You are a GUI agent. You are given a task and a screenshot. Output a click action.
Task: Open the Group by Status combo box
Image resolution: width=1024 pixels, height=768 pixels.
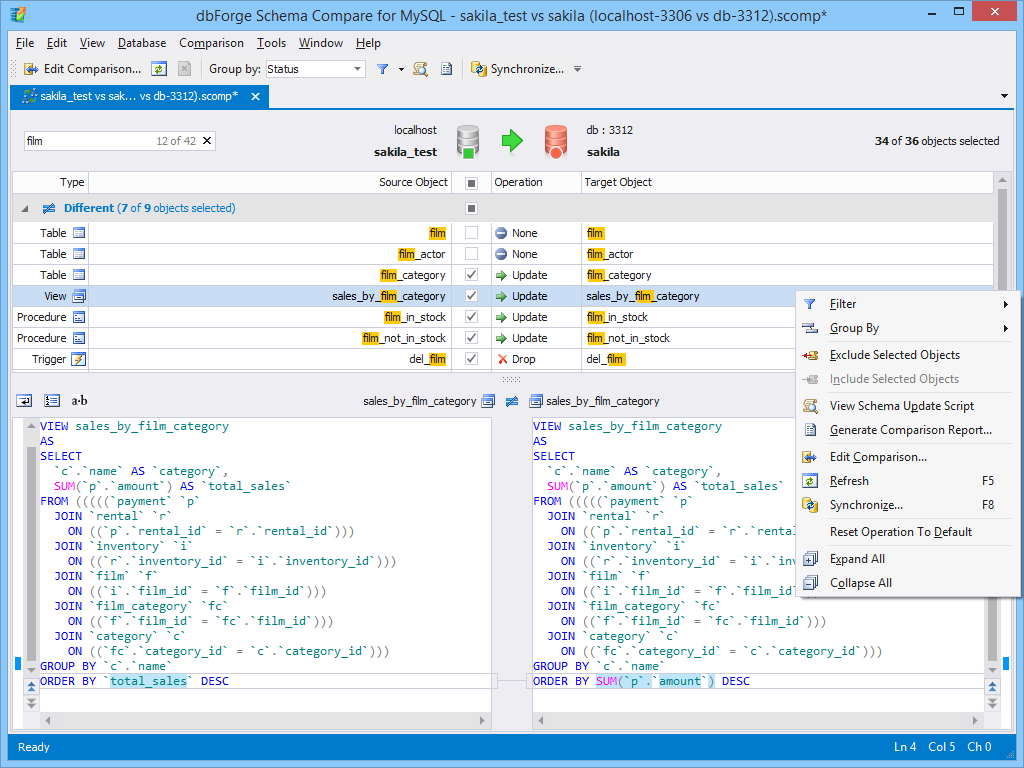(x=315, y=69)
